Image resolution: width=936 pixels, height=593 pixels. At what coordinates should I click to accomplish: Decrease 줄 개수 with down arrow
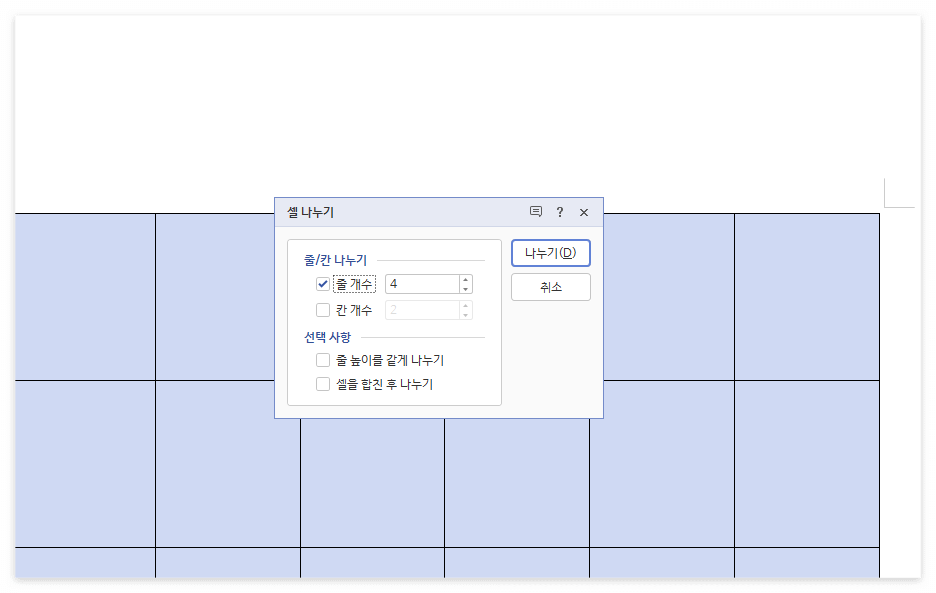(466, 289)
